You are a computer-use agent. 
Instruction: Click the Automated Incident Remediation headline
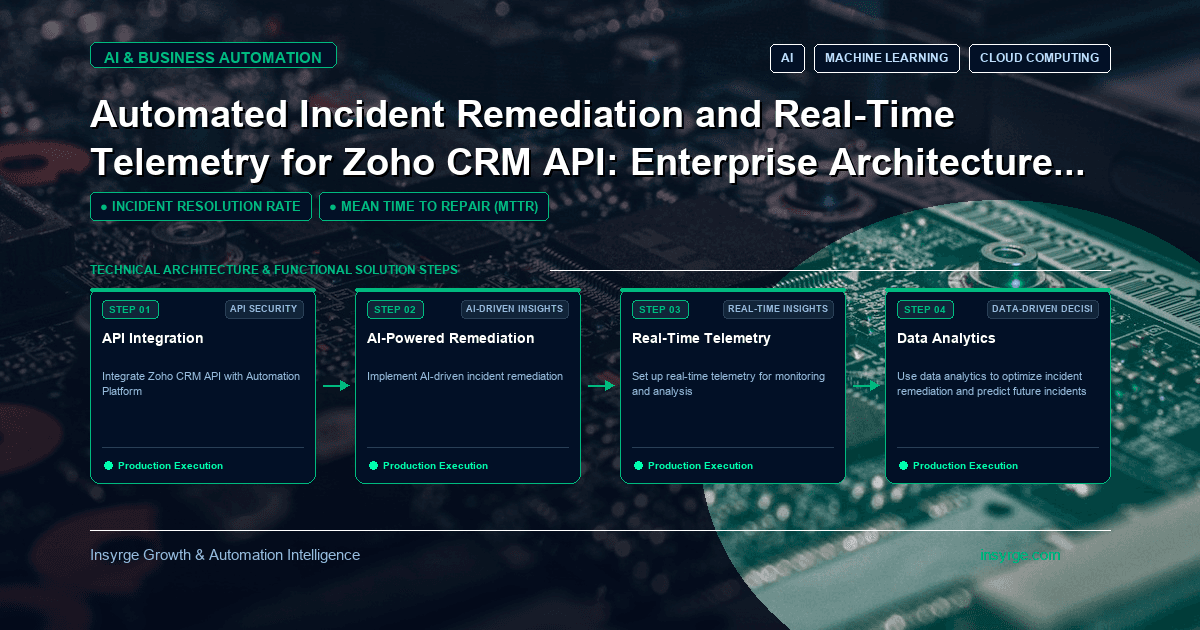point(587,138)
